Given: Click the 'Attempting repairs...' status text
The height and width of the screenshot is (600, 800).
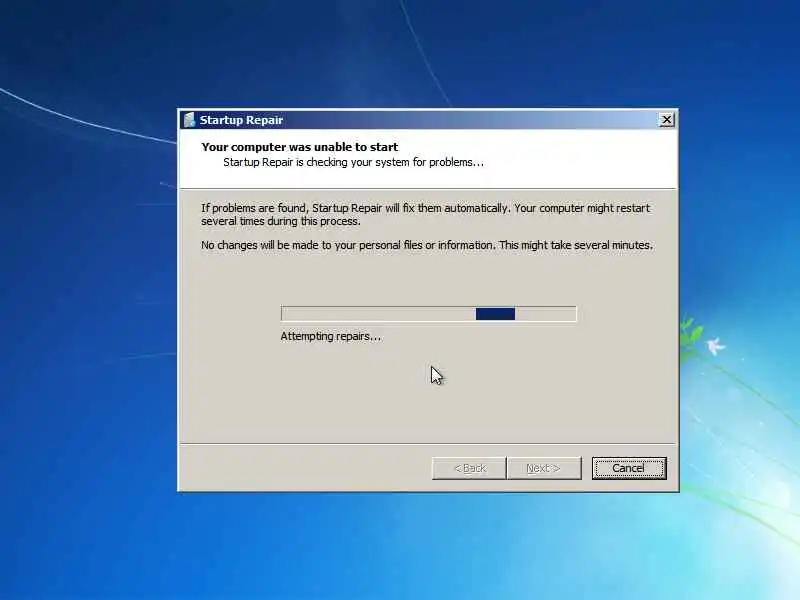Looking at the screenshot, I should click(x=331, y=336).
